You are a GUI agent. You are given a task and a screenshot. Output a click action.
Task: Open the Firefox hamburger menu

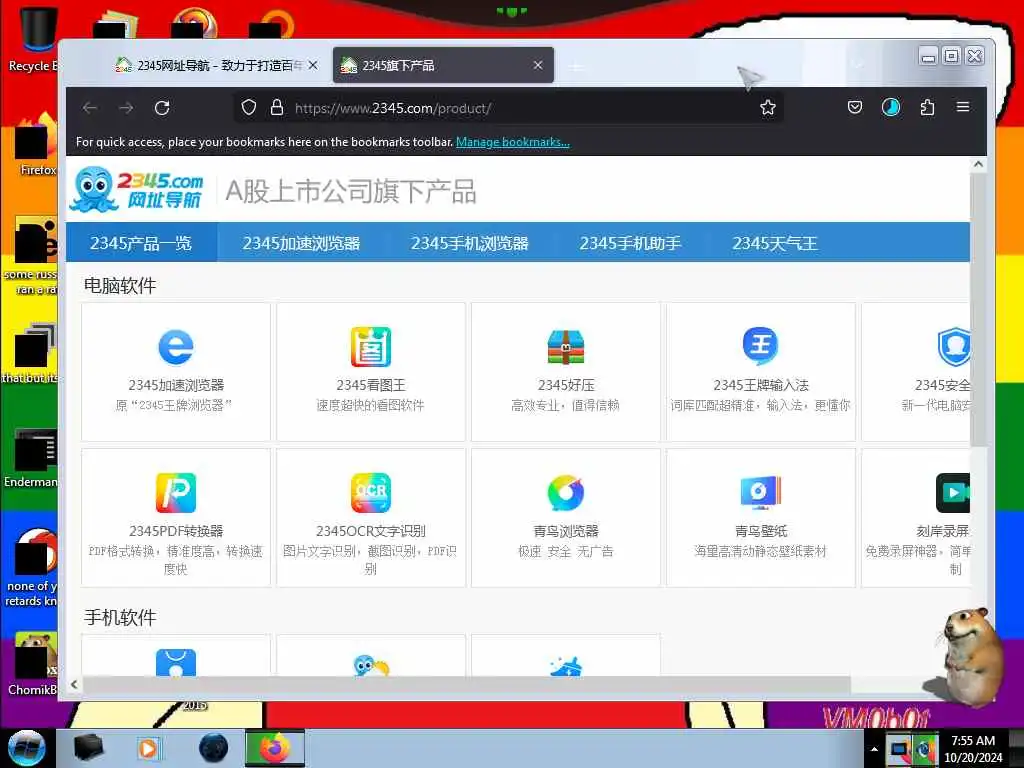click(x=963, y=107)
